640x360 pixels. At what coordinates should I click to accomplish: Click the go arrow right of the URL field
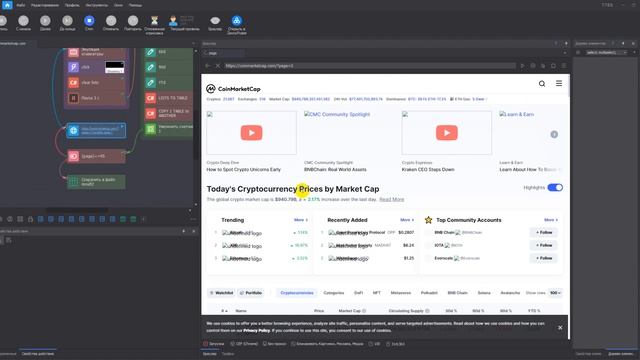coord(522,66)
